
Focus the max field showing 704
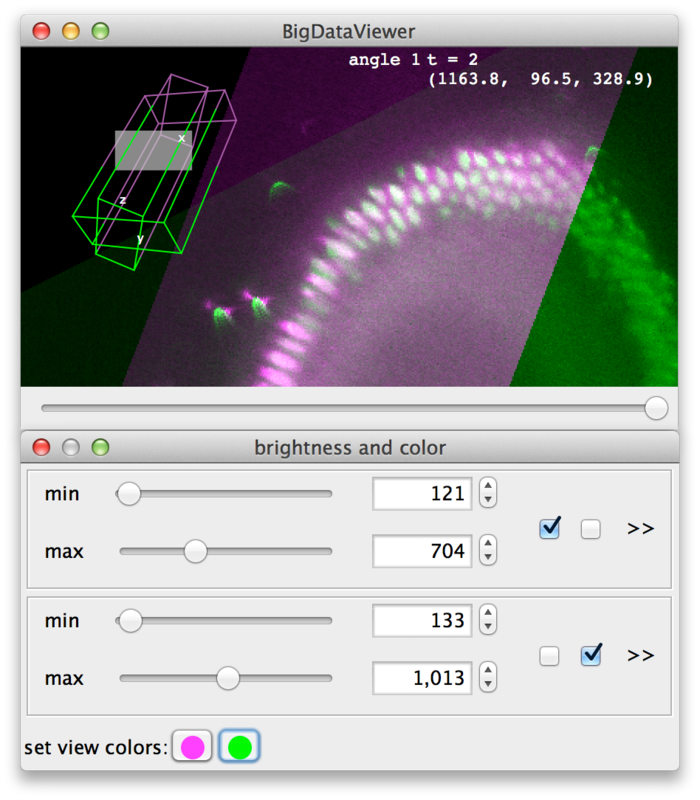pos(422,551)
